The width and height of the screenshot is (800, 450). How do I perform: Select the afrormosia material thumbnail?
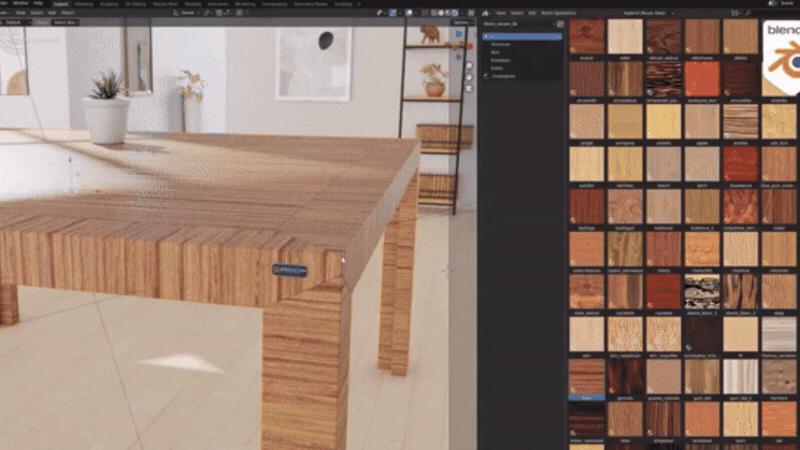tap(702, 37)
